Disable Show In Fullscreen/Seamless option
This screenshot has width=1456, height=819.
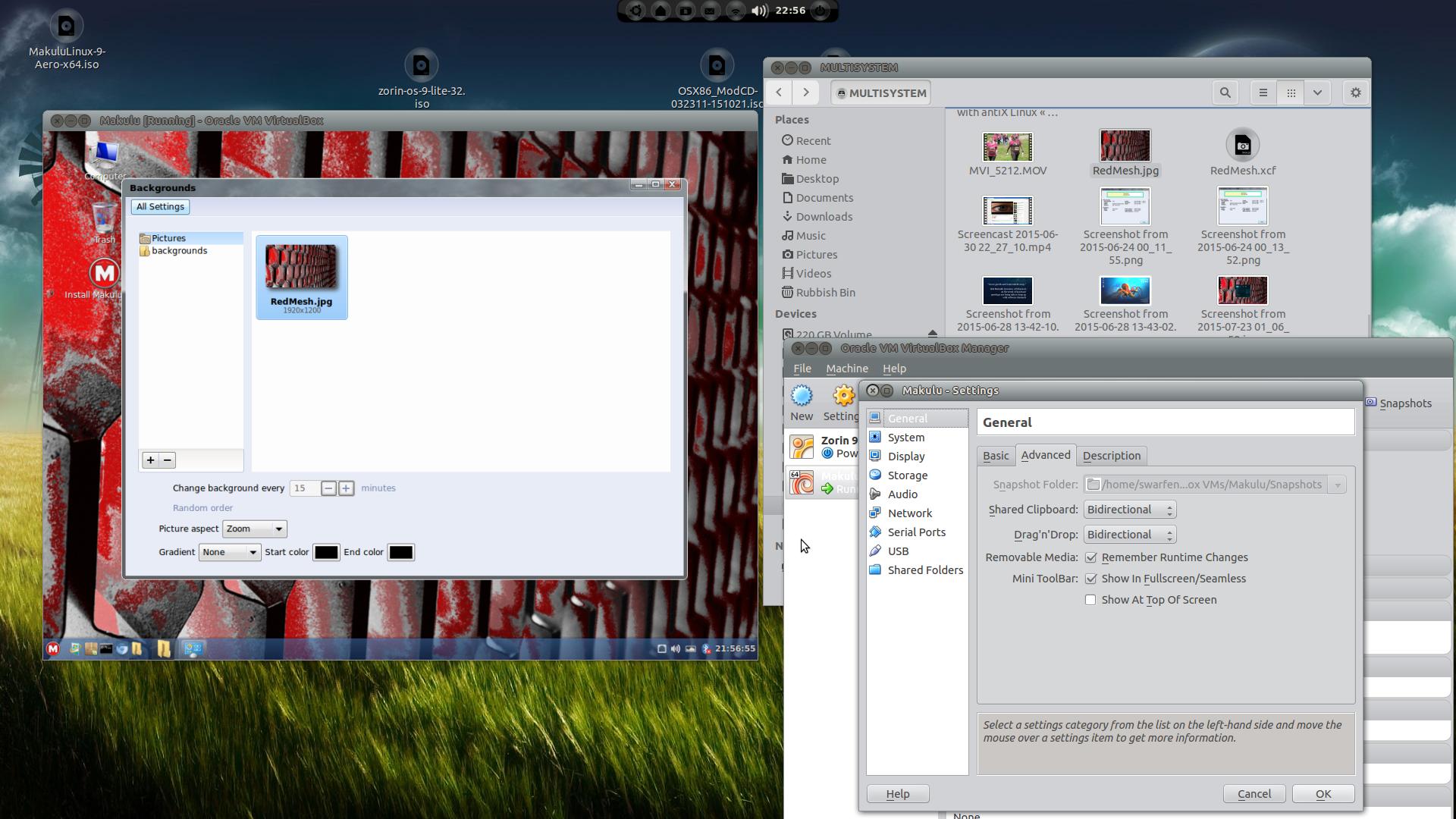1090,579
